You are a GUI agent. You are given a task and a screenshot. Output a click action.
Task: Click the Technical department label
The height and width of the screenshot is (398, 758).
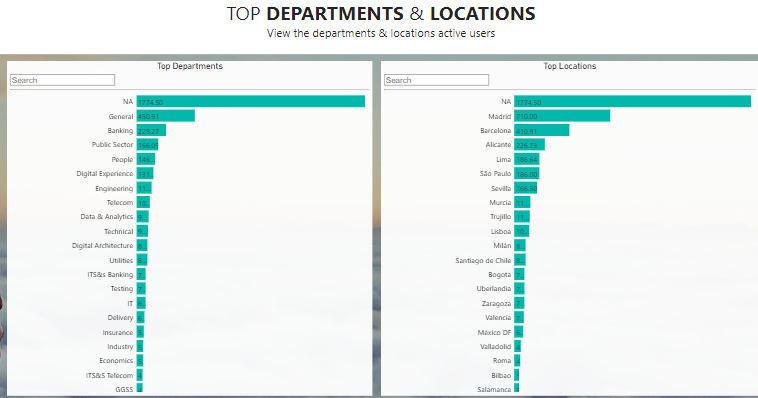[x=118, y=232]
